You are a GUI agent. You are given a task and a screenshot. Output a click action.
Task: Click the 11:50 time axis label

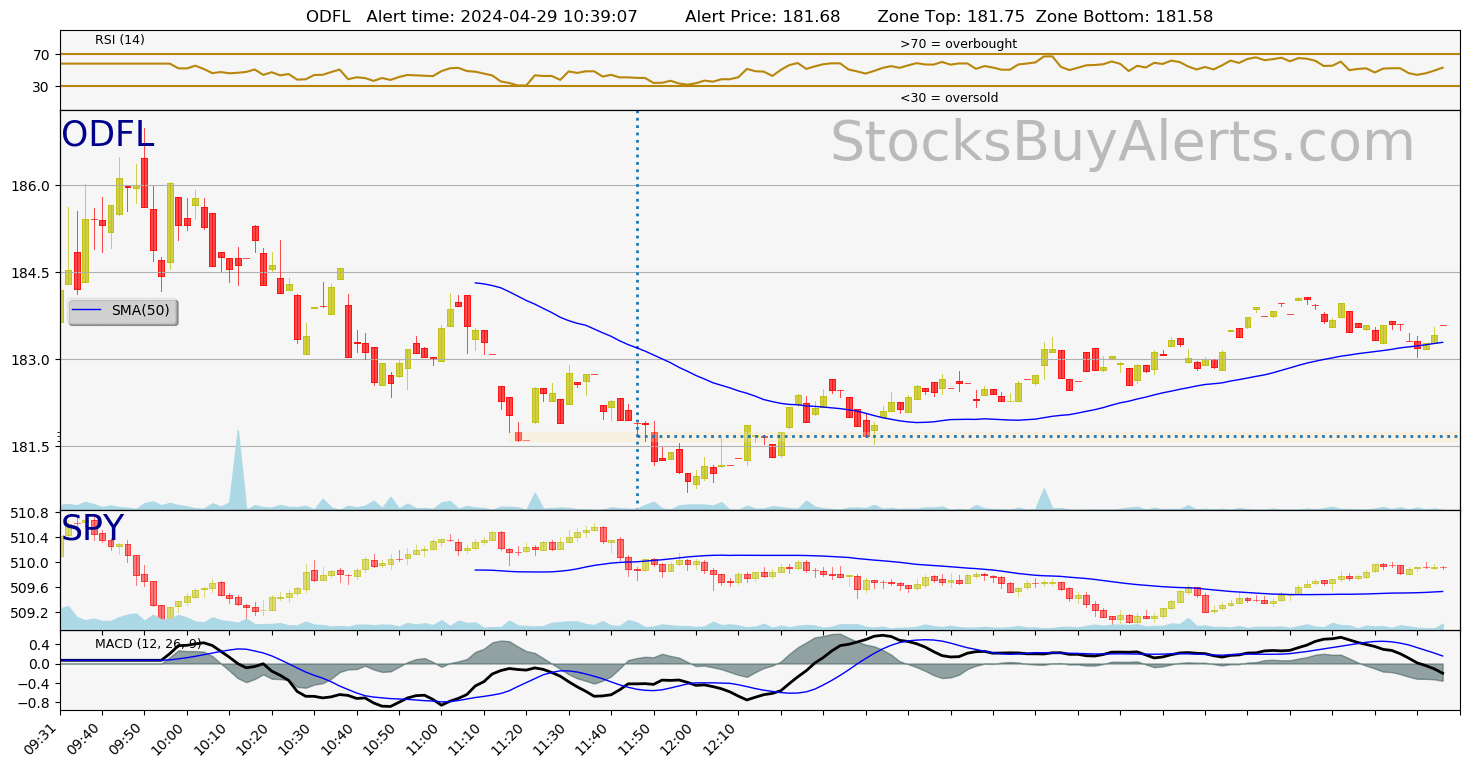[636, 737]
